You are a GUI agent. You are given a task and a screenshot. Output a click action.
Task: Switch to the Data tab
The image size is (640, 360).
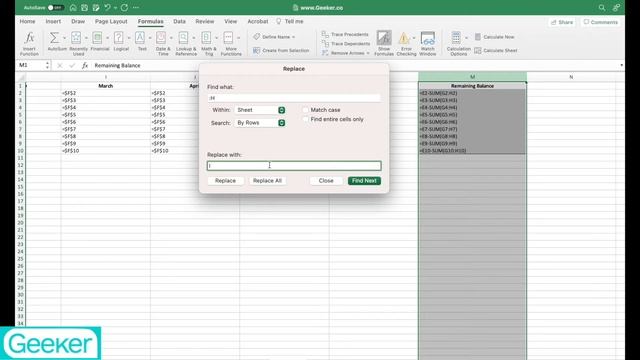click(179, 21)
